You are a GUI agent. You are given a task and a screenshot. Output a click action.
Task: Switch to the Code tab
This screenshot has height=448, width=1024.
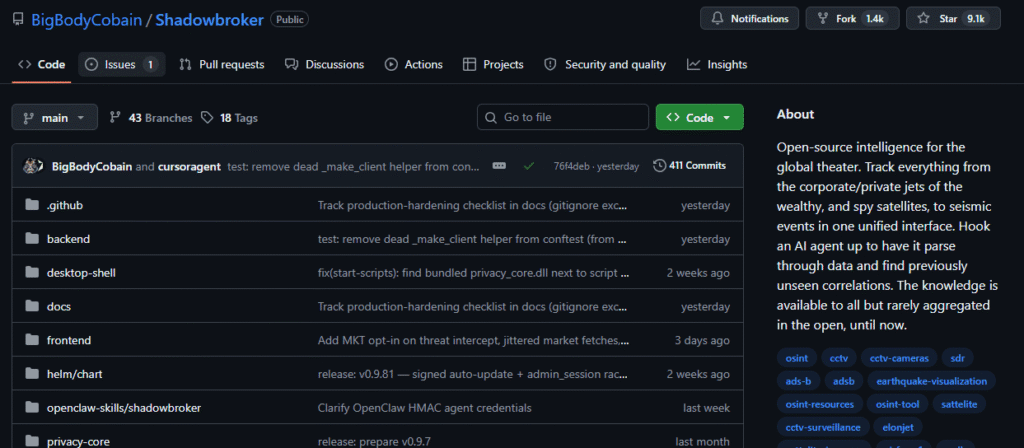(x=42, y=65)
